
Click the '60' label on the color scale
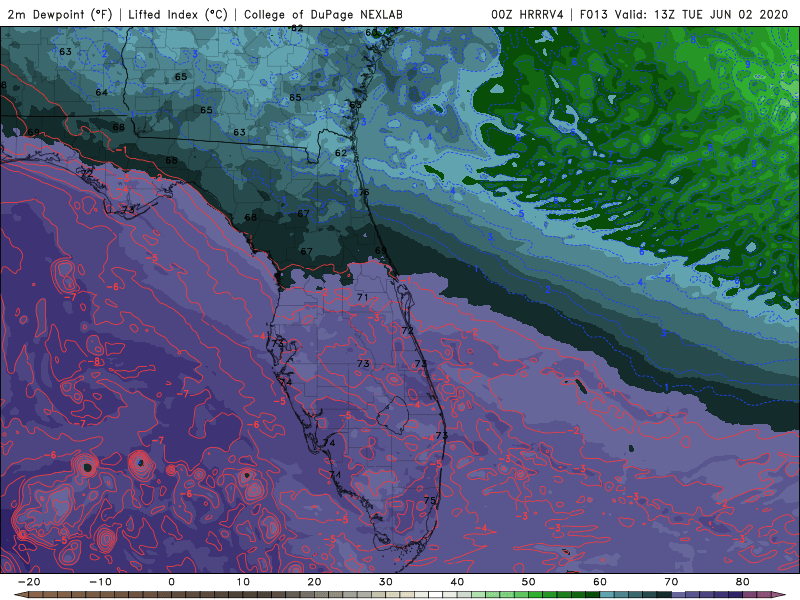point(600,582)
